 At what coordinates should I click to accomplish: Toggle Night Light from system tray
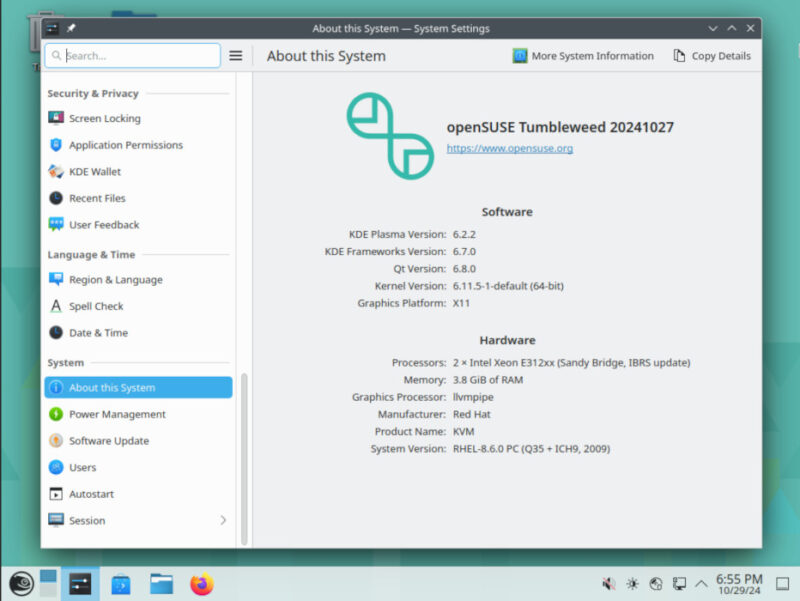tap(631, 583)
